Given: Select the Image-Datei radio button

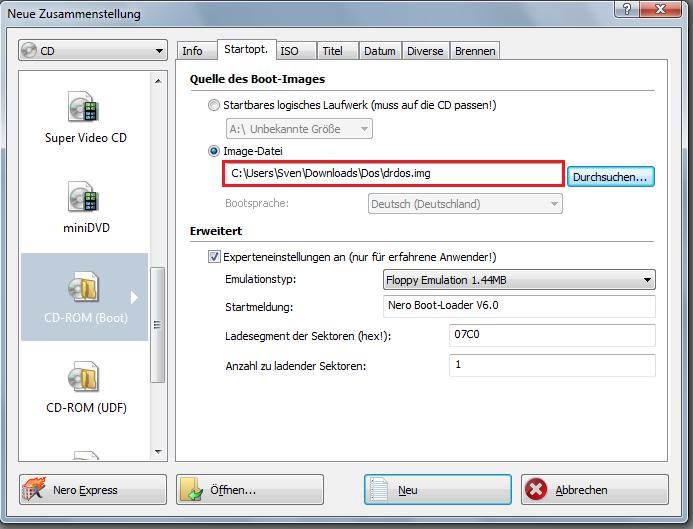Looking at the screenshot, I should (x=214, y=151).
